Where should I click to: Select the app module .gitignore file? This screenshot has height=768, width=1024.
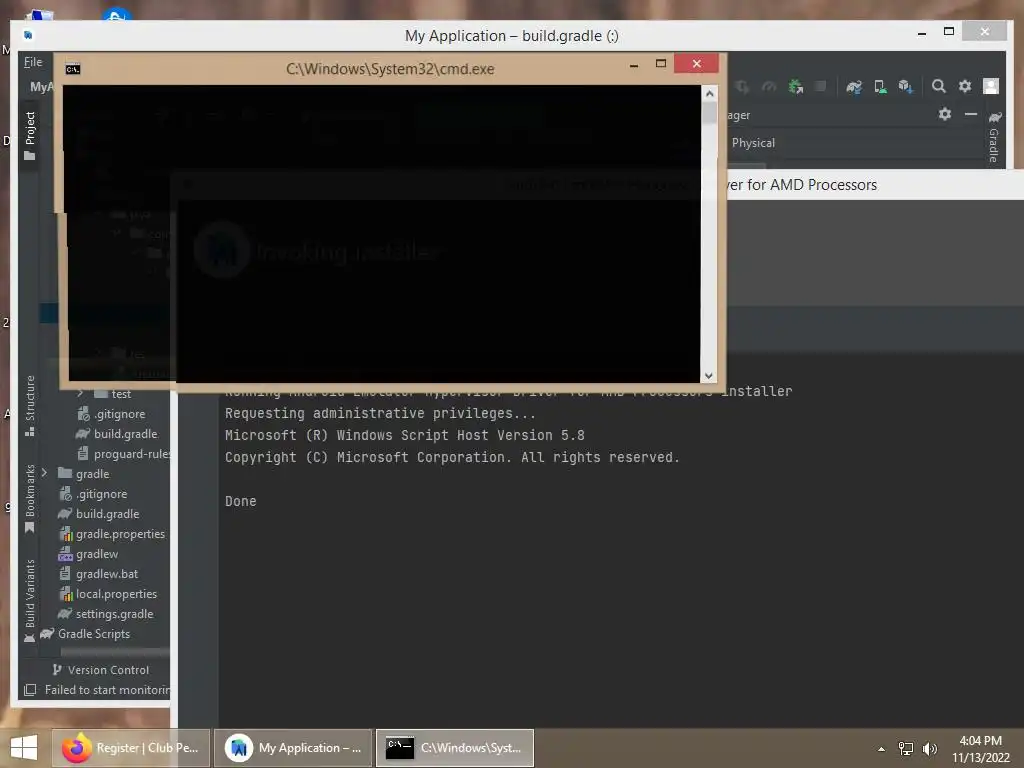coord(112,414)
